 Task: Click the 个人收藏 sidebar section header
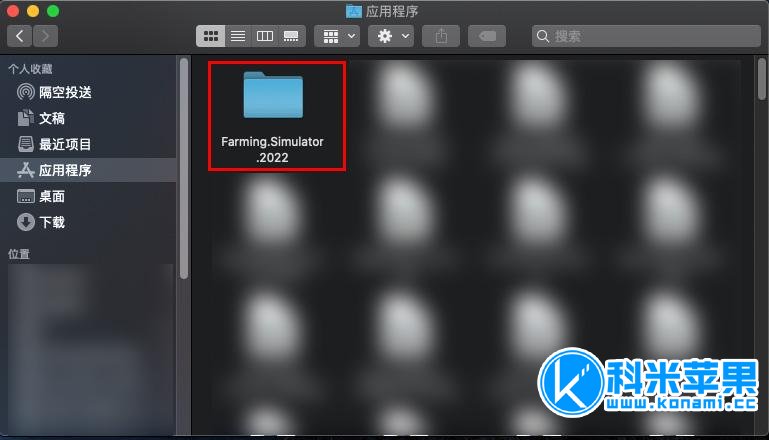point(30,69)
